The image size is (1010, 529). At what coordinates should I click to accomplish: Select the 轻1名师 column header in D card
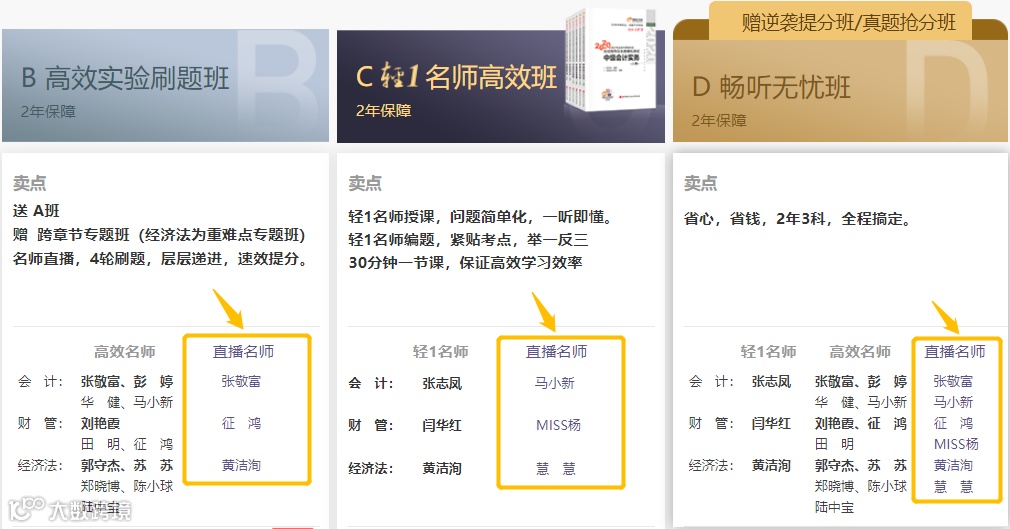point(768,352)
